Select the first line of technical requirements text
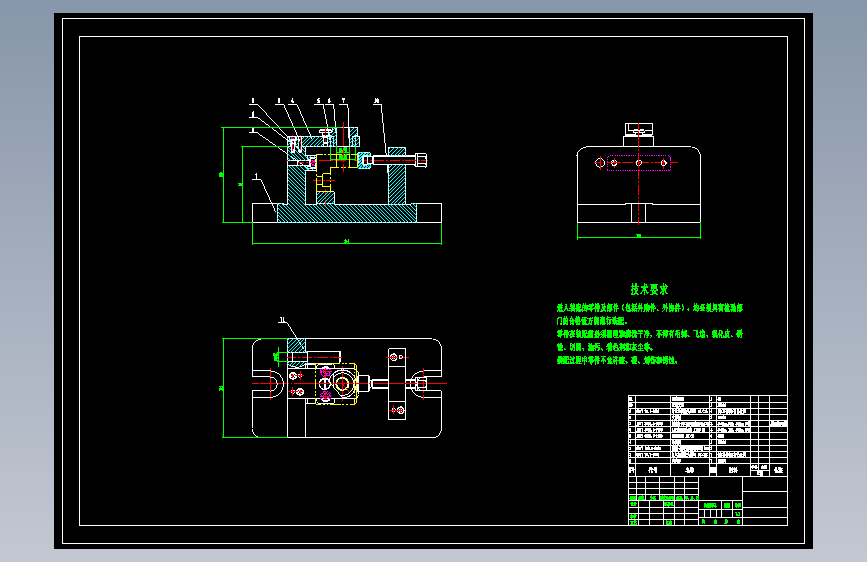 (x=650, y=308)
